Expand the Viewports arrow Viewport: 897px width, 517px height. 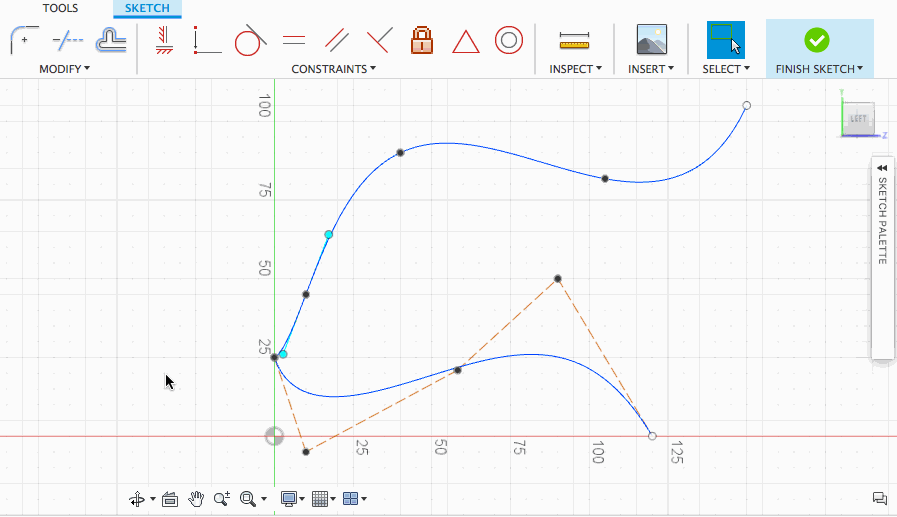pos(364,499)
